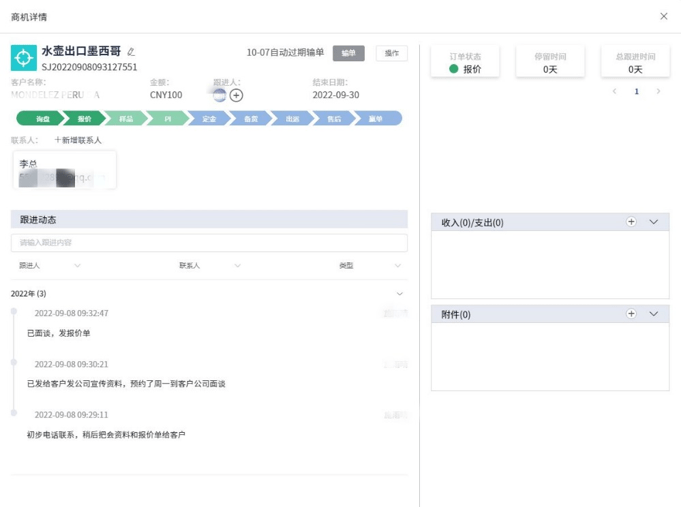681x507 pixels.
Task: Add a 收入/支出 record with plus icon
Action: [631, 222]
